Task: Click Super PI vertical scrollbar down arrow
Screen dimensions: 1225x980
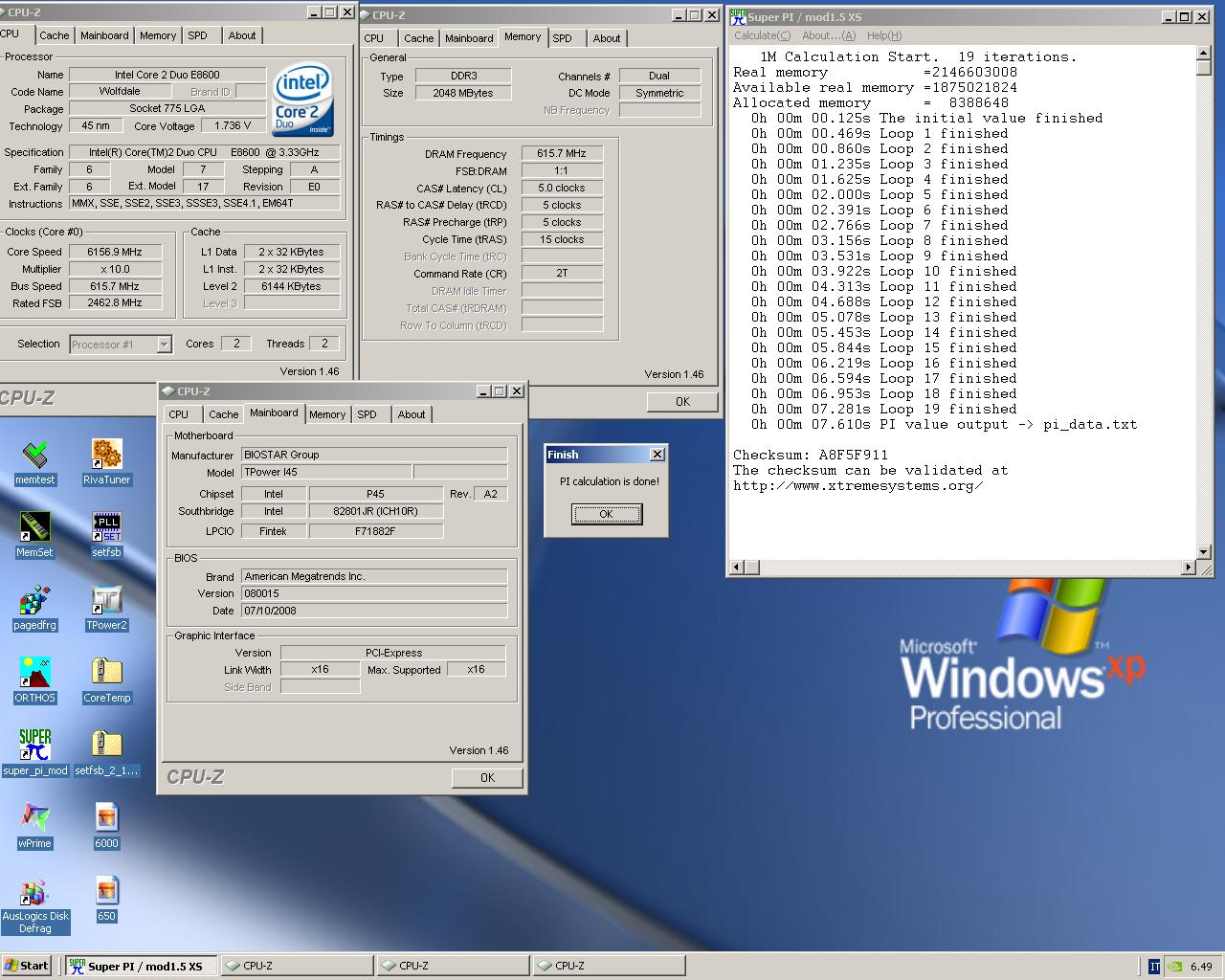Action: tap(1204, 552)
